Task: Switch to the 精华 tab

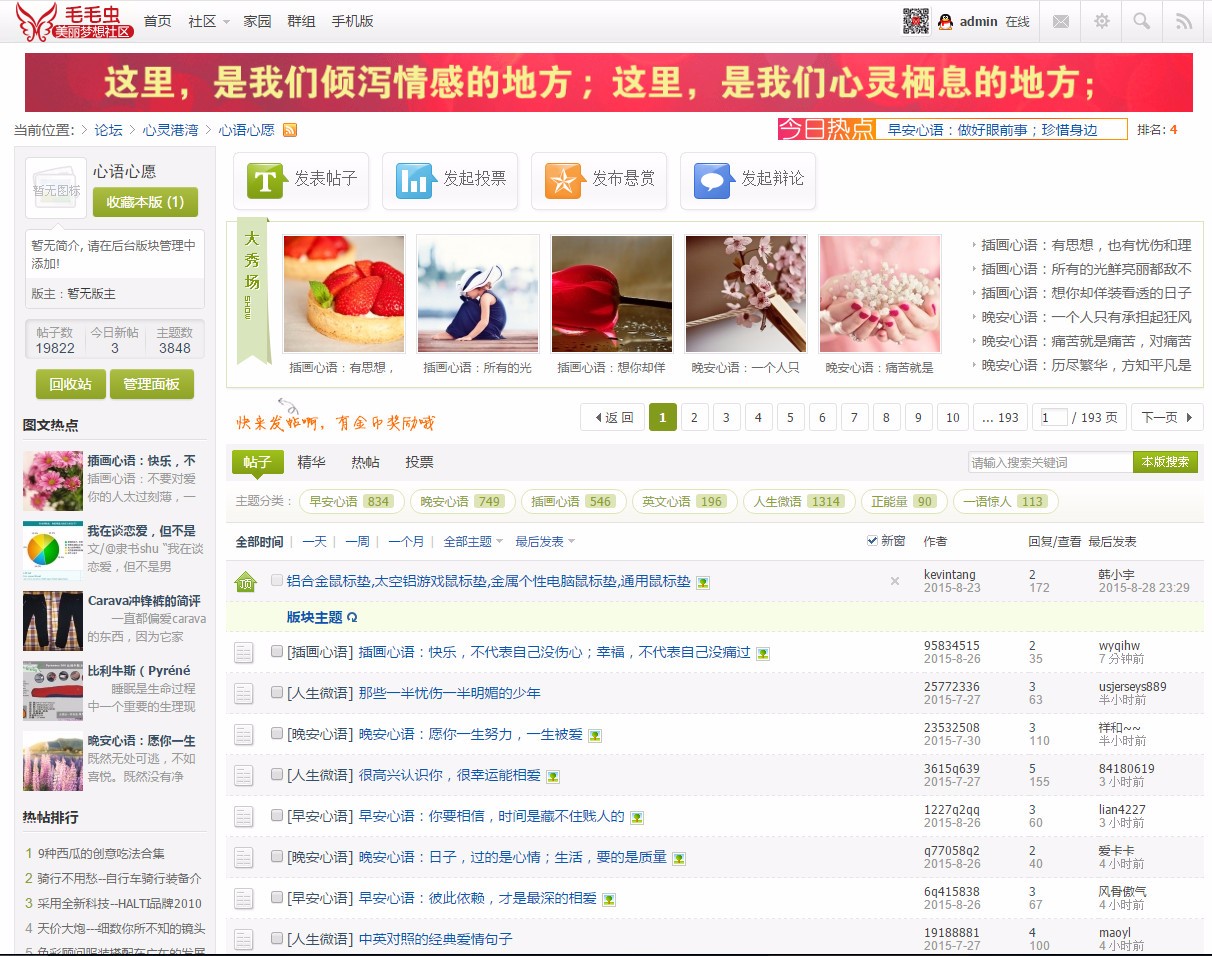Action: pos(313,461)
